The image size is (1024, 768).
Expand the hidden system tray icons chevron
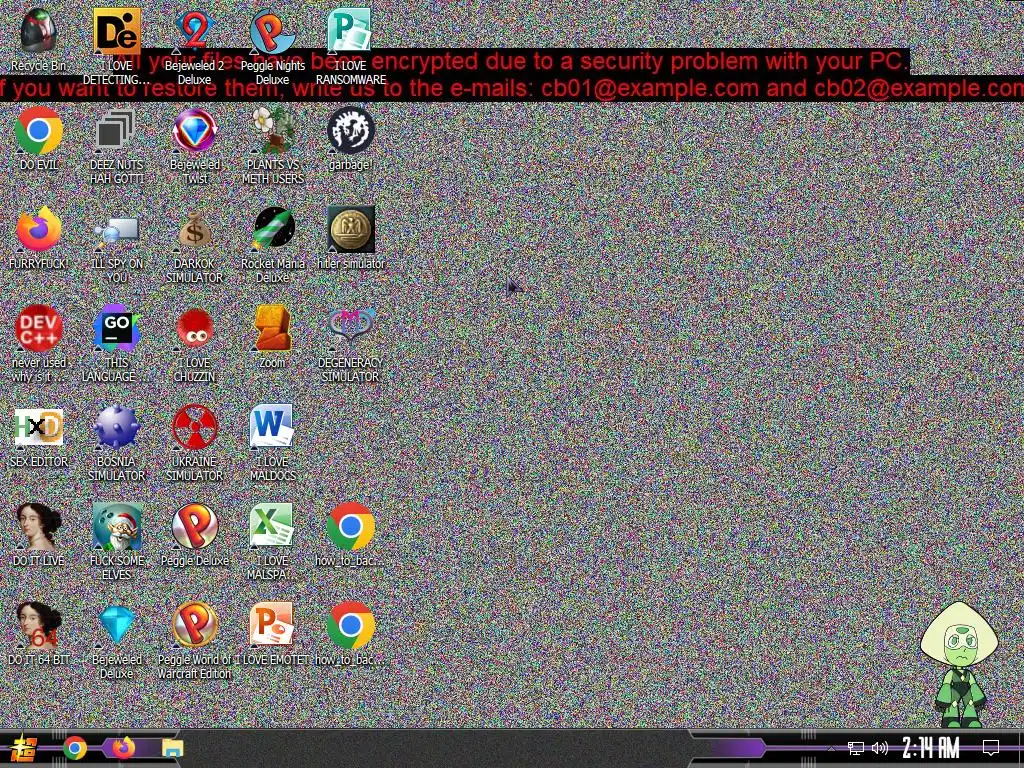(x=831, y=748)
